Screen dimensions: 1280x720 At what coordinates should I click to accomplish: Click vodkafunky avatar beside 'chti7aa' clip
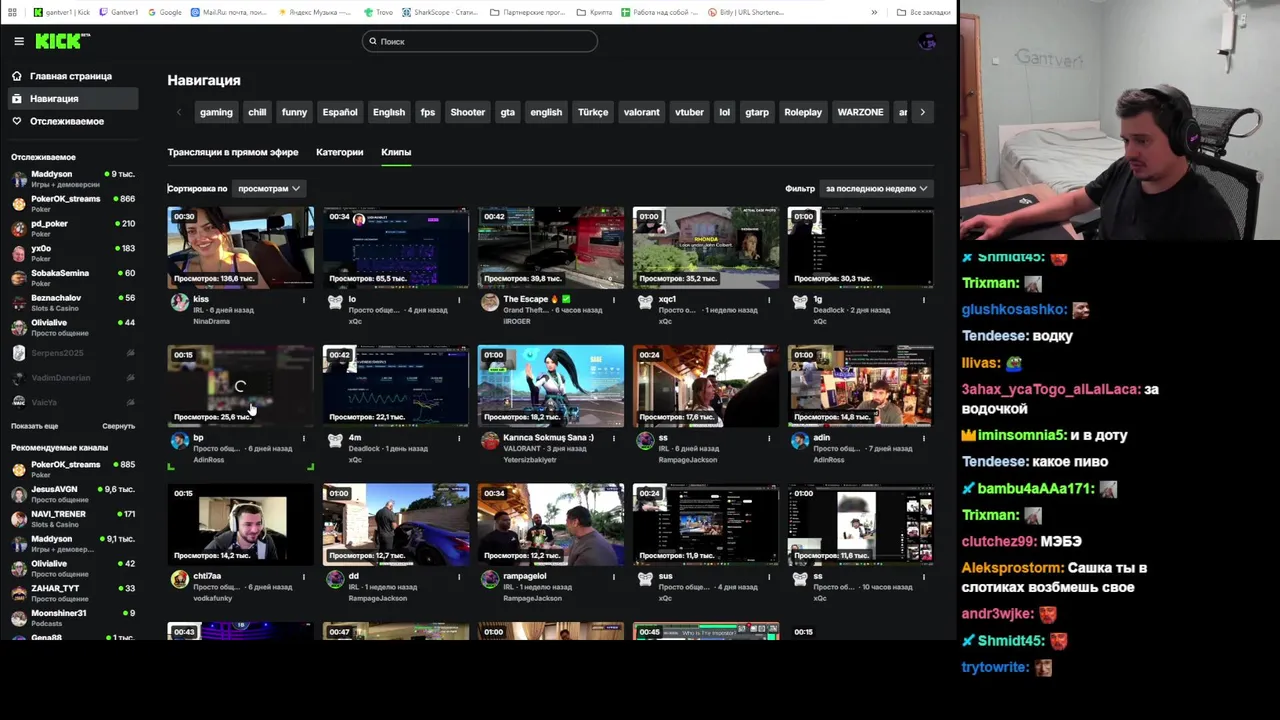point(180,579)
